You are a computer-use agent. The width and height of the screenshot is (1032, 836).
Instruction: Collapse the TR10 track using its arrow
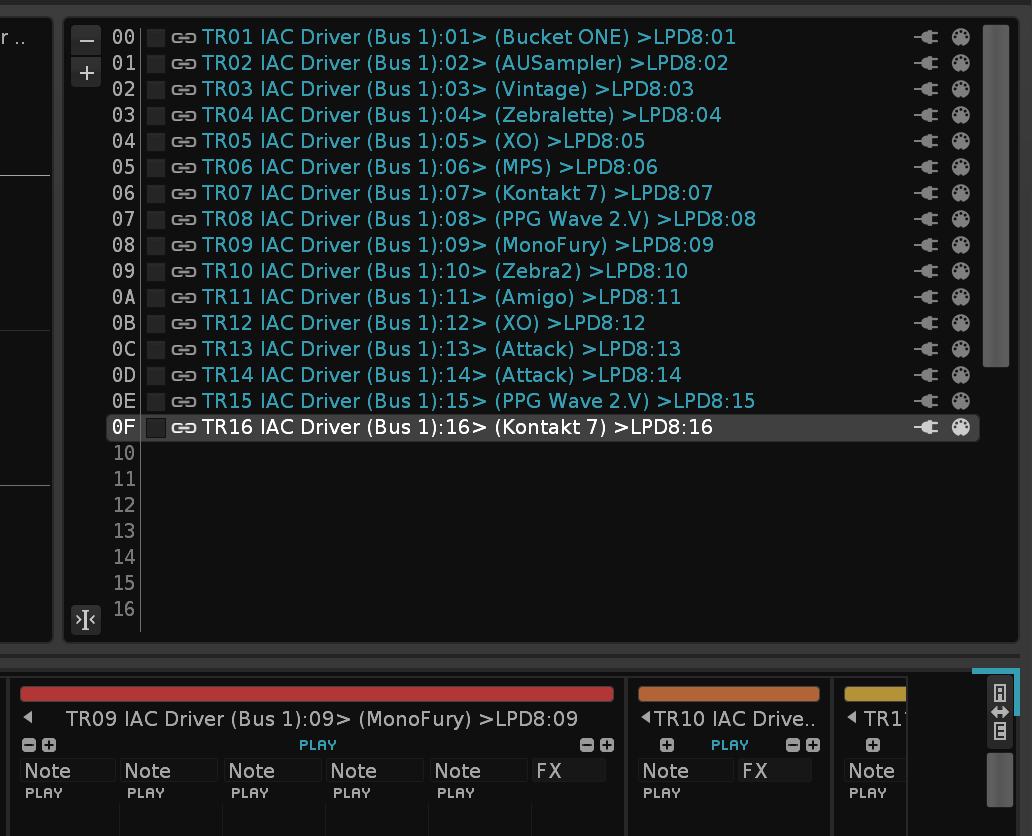point(646,717)
